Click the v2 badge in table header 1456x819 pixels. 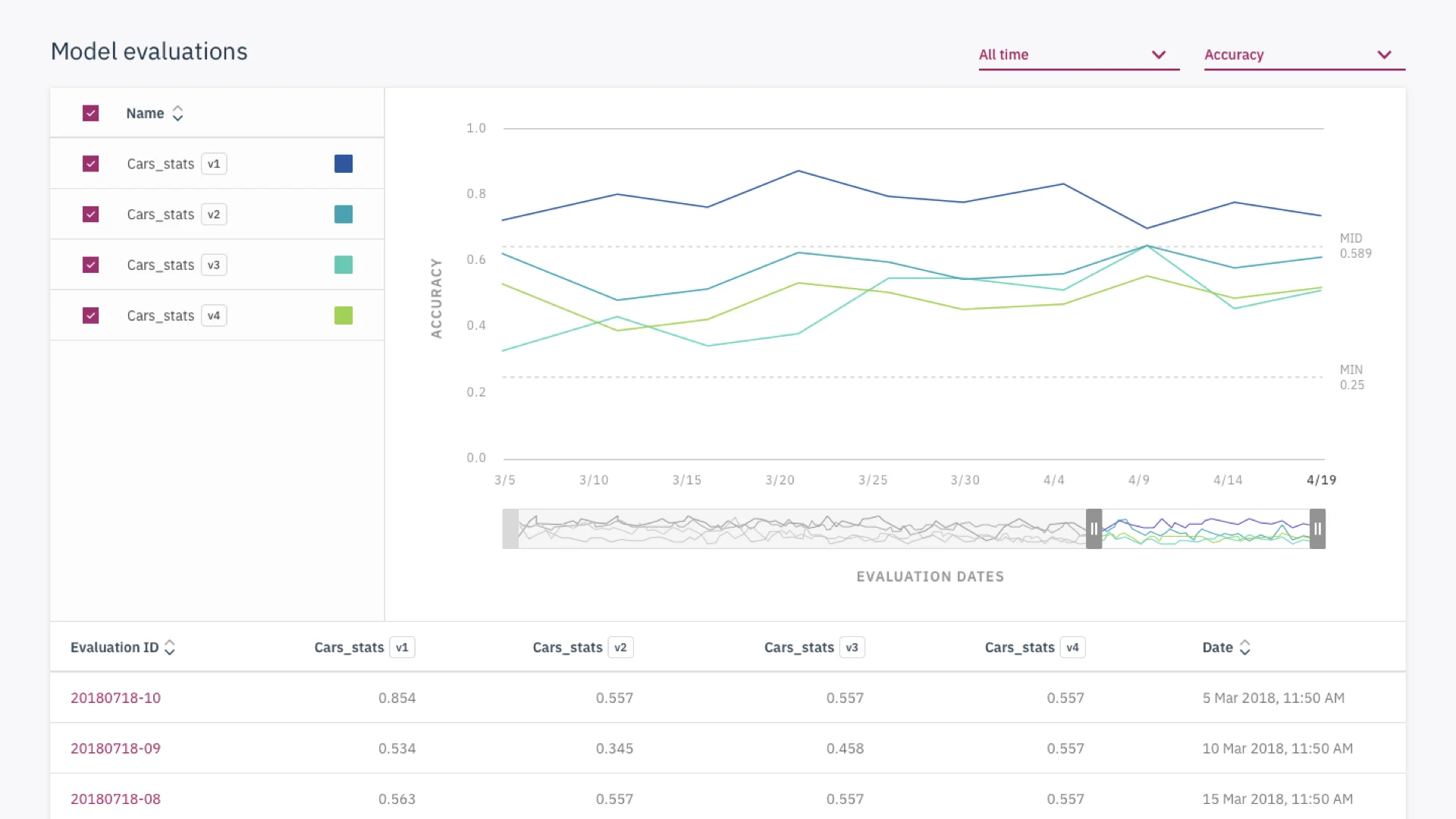[x=620, y=648]
